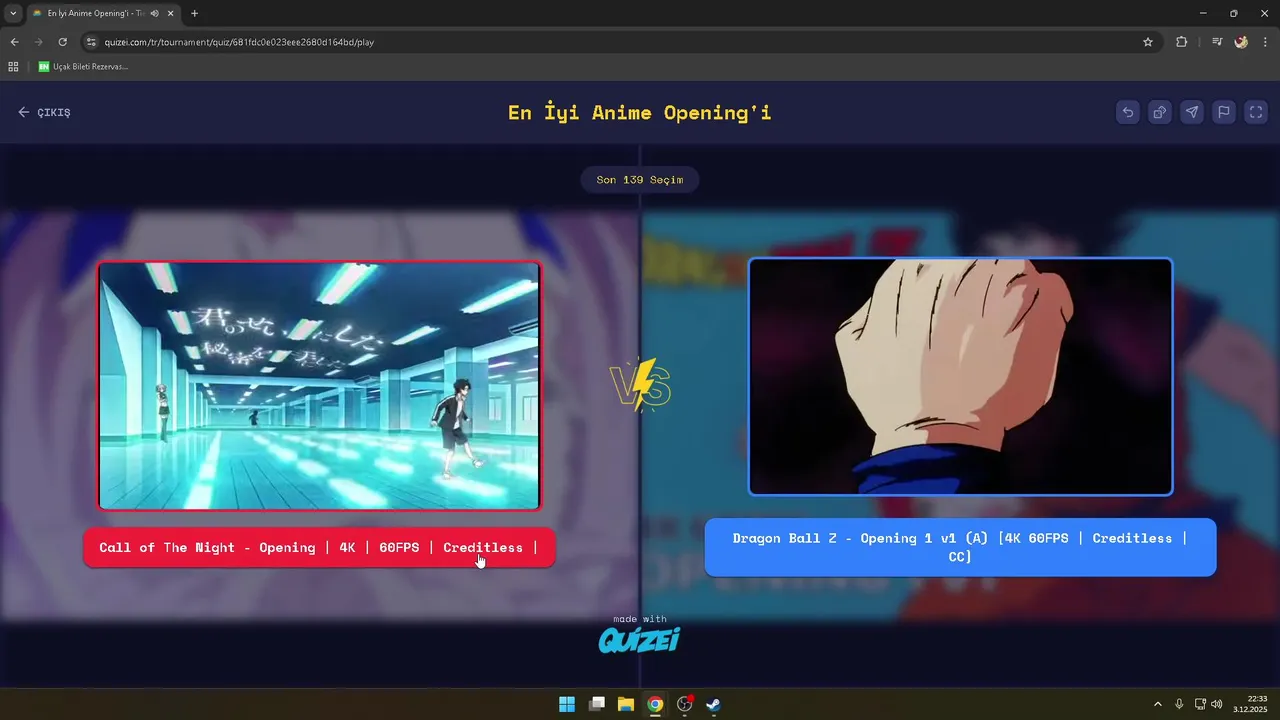Toggle fullscreen mode icon
The width and height of the screenshot is (1280, 720).
pos(1256,112)
